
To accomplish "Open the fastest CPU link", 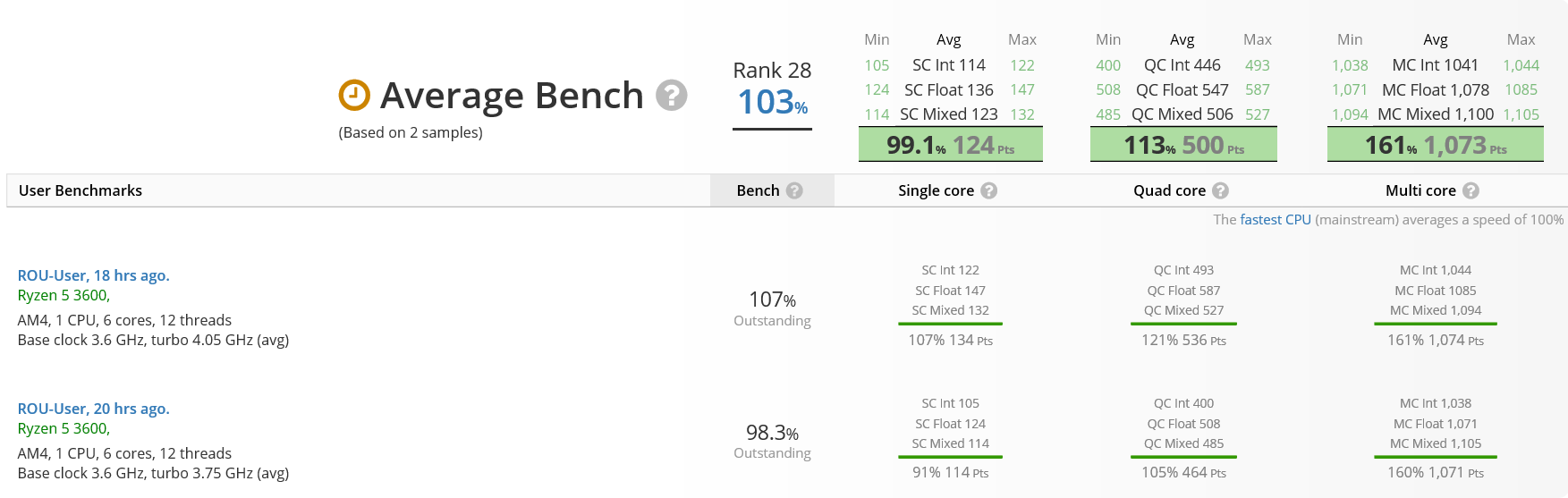I will [x=1276, y=219].
